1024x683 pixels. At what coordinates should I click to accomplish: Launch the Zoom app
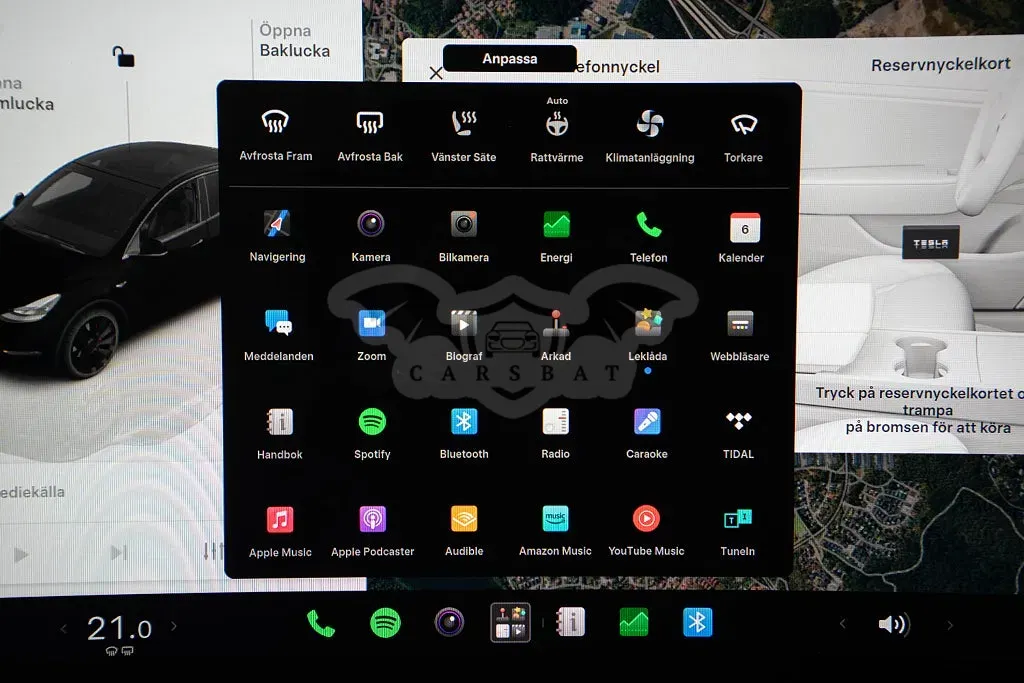click(372, 335)
